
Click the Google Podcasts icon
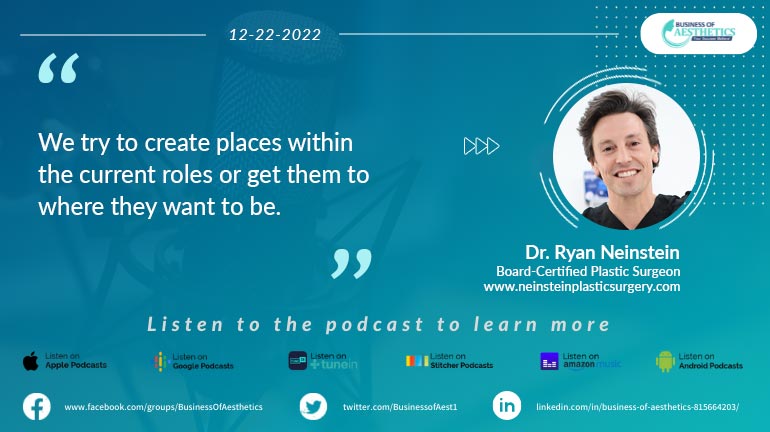coord(160,361)
